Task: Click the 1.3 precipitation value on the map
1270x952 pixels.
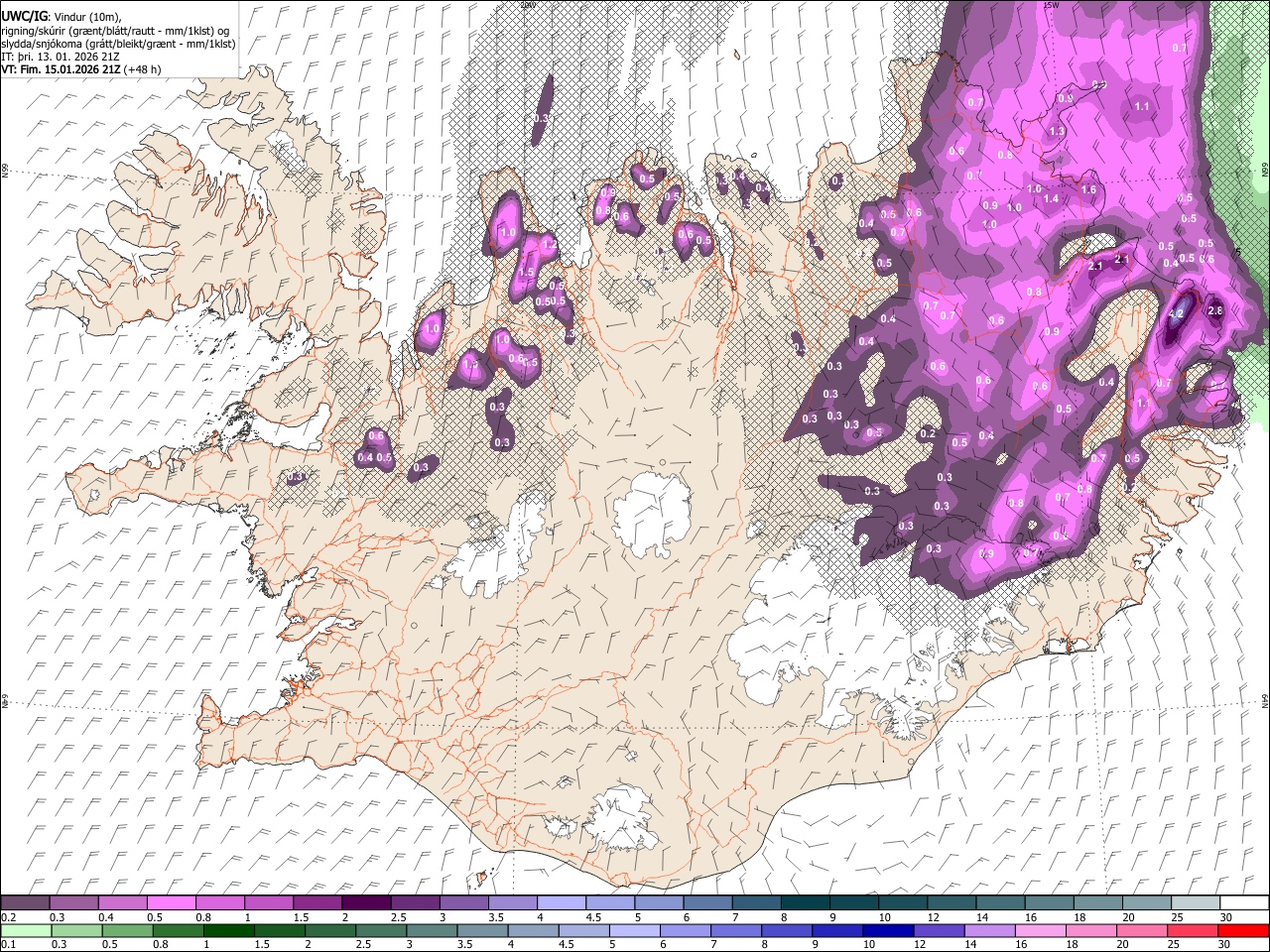Action: pos(1057,131)
